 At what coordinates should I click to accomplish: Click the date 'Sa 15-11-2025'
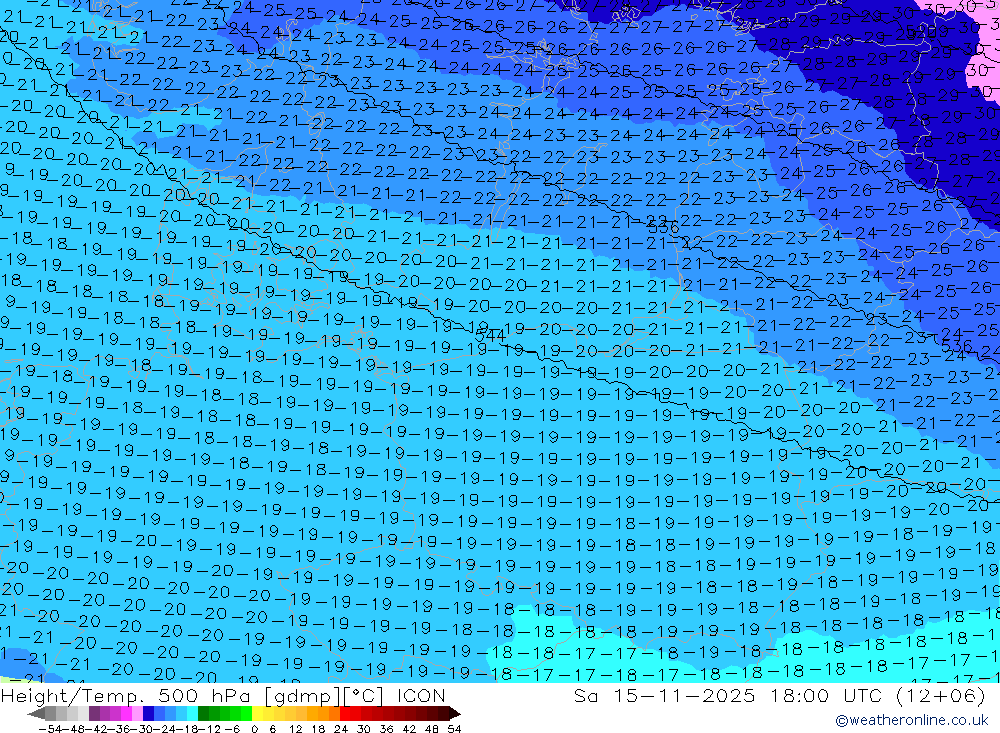(x=664, y=695)
